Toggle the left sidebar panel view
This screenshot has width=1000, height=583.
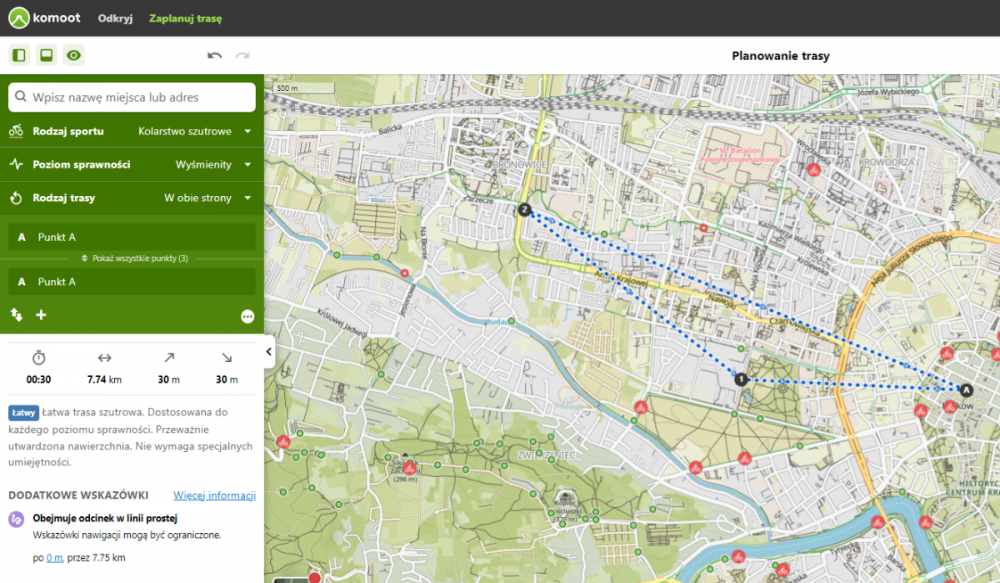[x=18, y=55]
